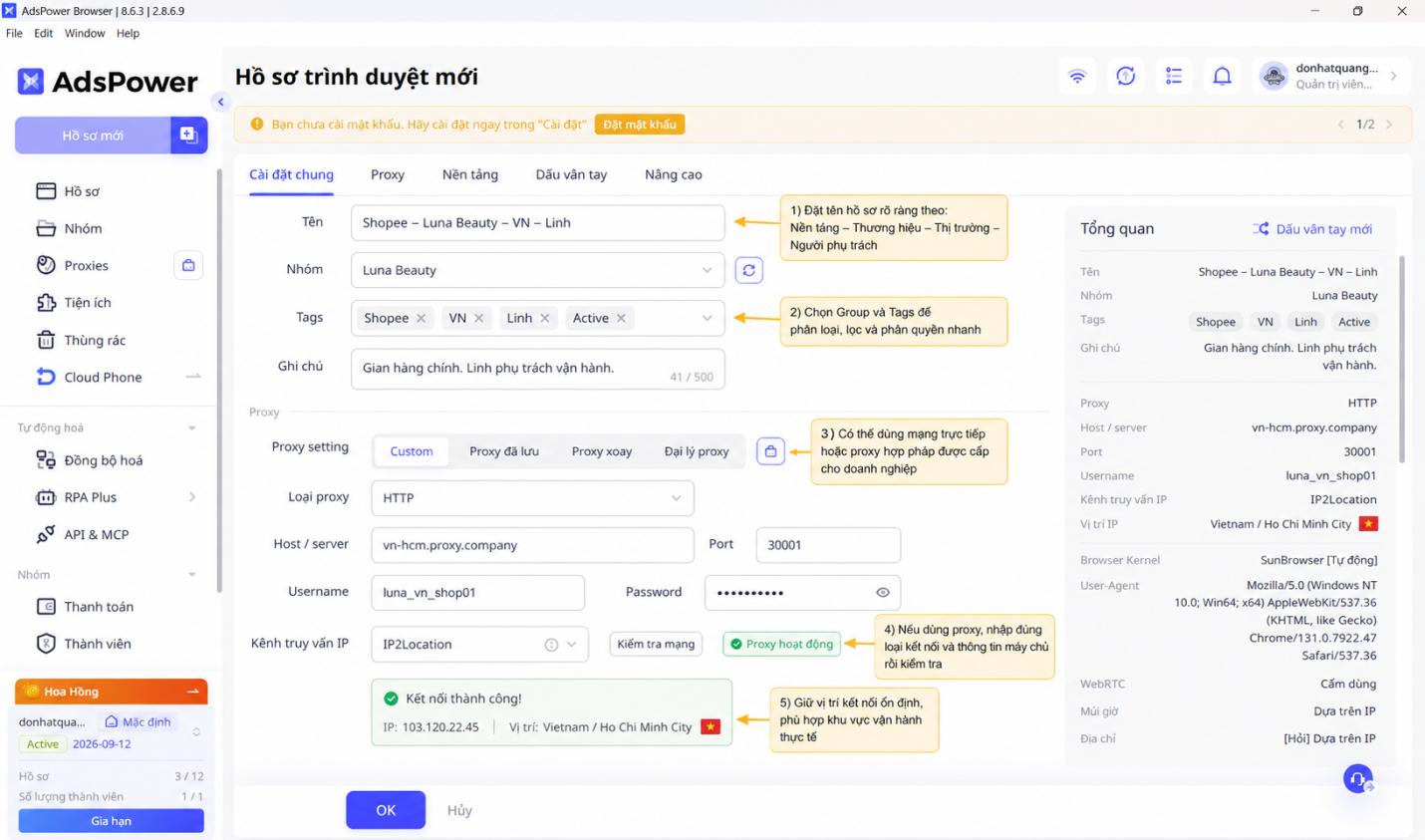
Task: Switch to Nâng cao tab
Action: click(674, 174)
